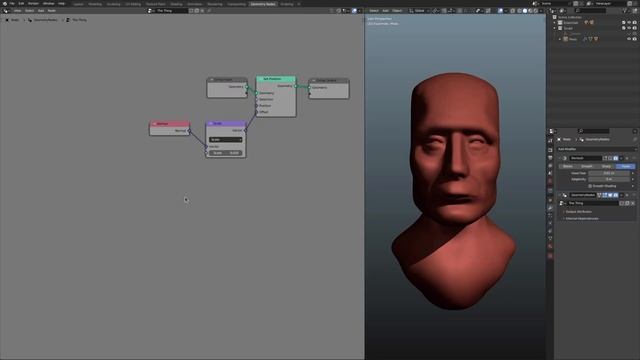This screenshot has width=640, height=360.
Task: Click the outliner search field
Action: click(x=590, y=11)
